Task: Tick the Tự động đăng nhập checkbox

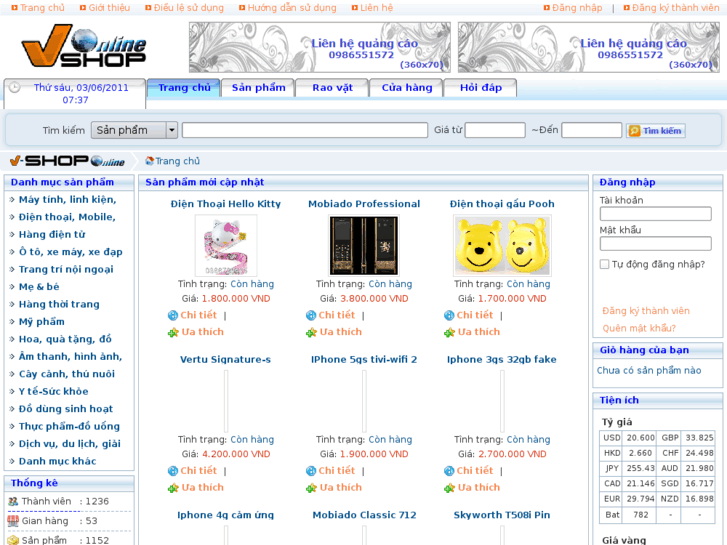Action: (604, 264)
